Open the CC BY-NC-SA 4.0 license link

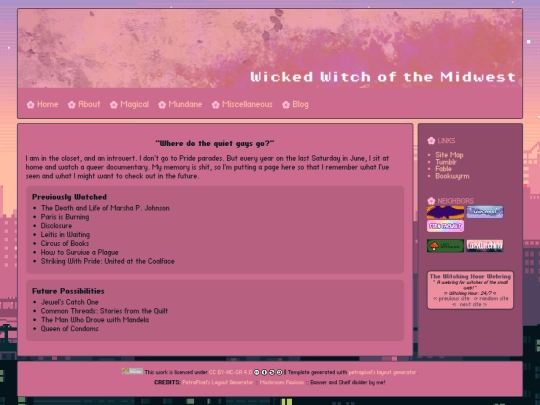click(x=230, y=372)
